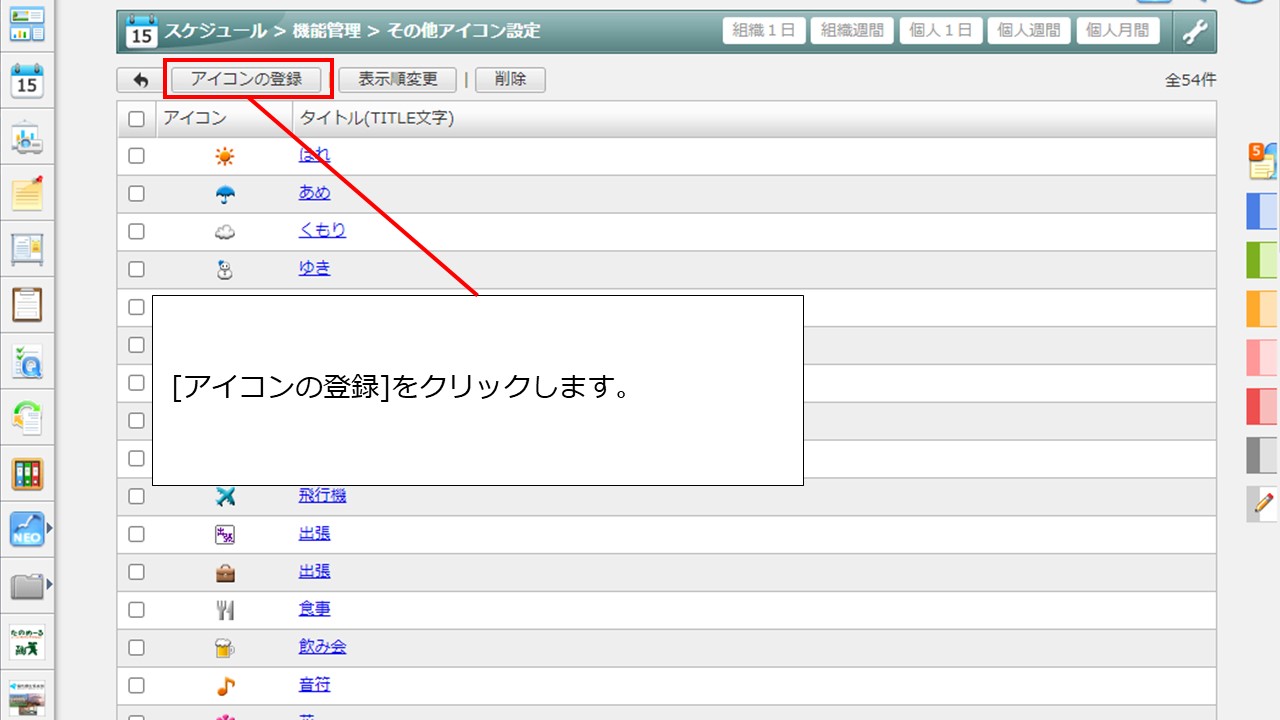Click the 表示順変更 button

pyautogui.click(x=398, y=79)
